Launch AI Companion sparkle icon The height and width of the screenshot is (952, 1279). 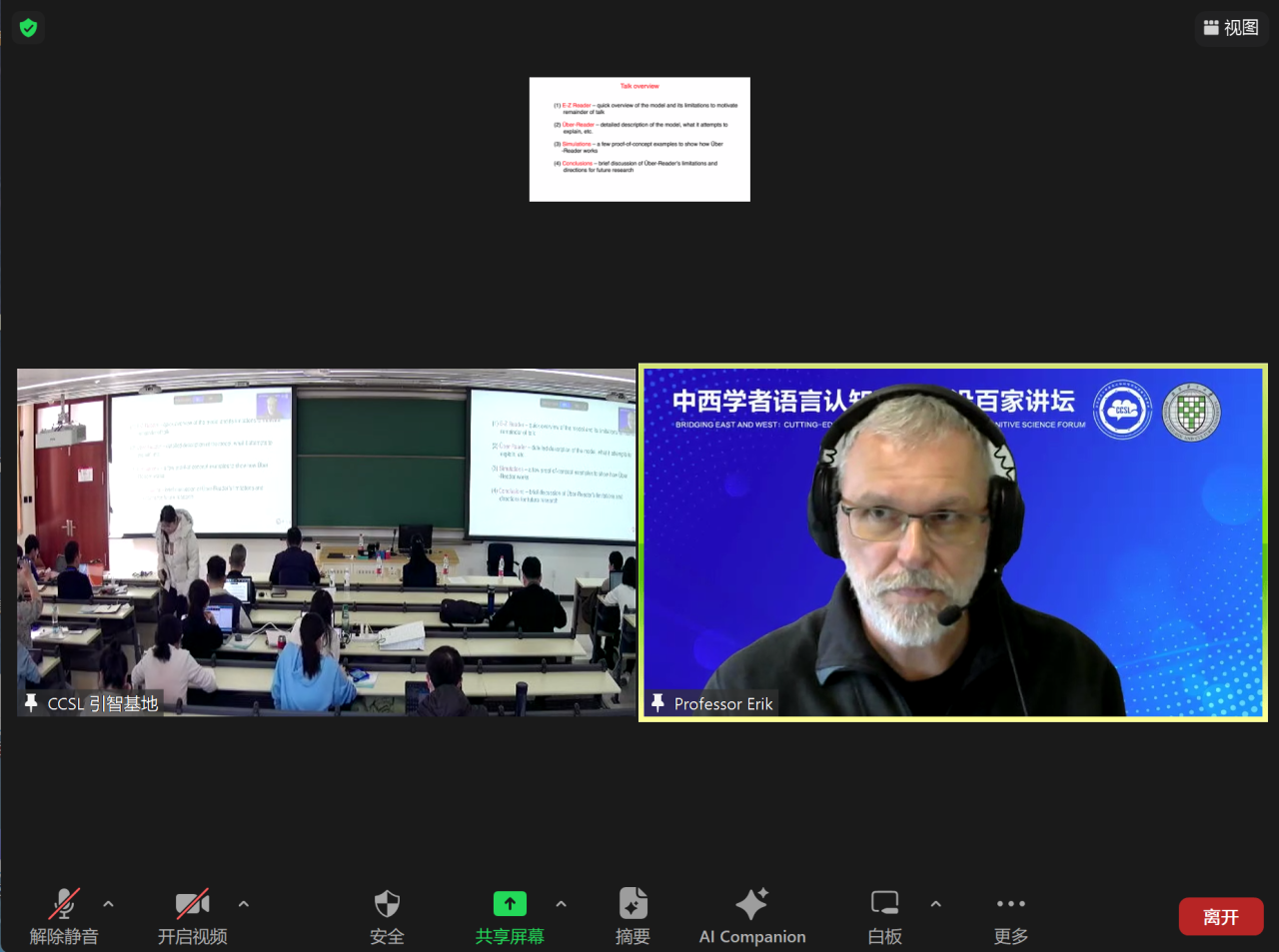[751, 904]
